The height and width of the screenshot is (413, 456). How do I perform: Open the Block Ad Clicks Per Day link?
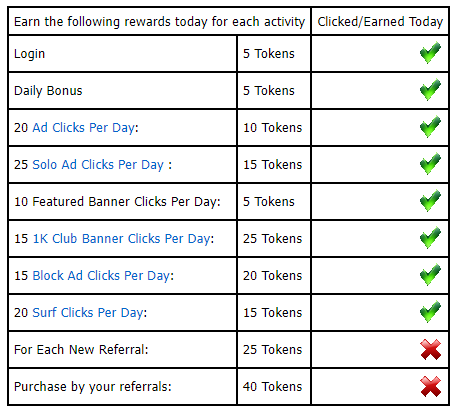click(x=101, y=276)
